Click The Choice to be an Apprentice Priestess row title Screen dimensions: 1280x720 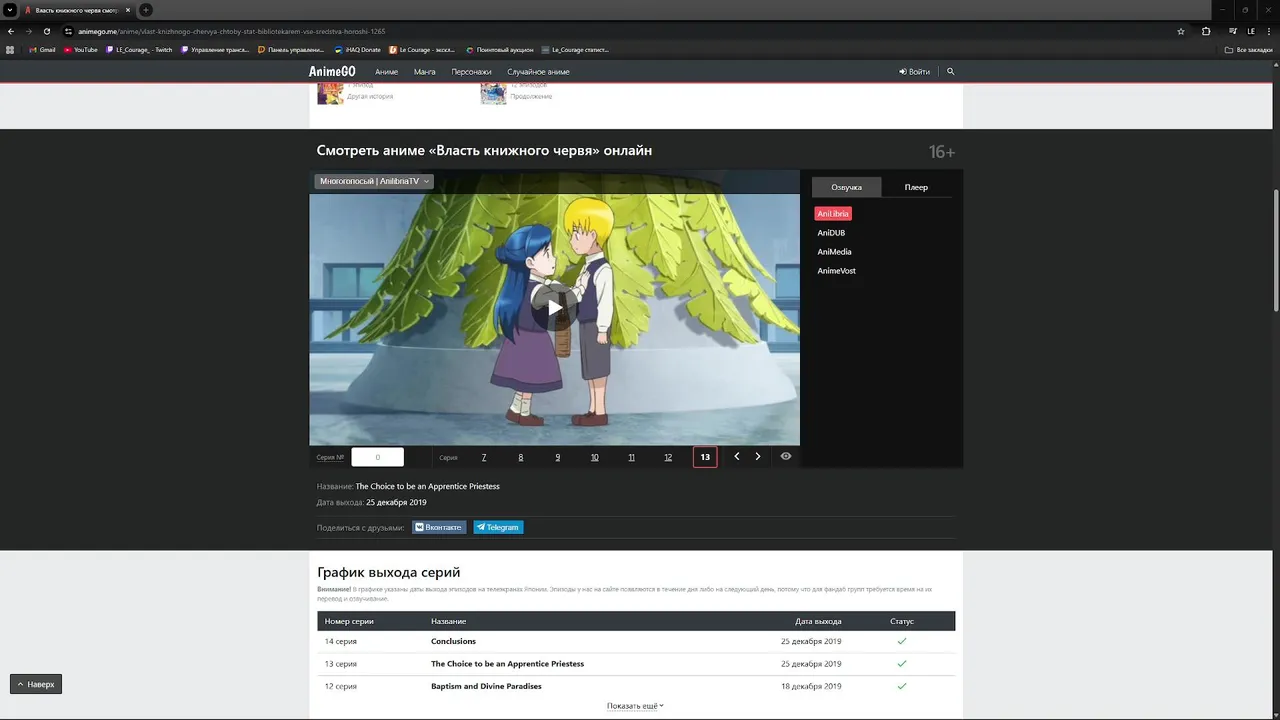click(x=507, y=664)
